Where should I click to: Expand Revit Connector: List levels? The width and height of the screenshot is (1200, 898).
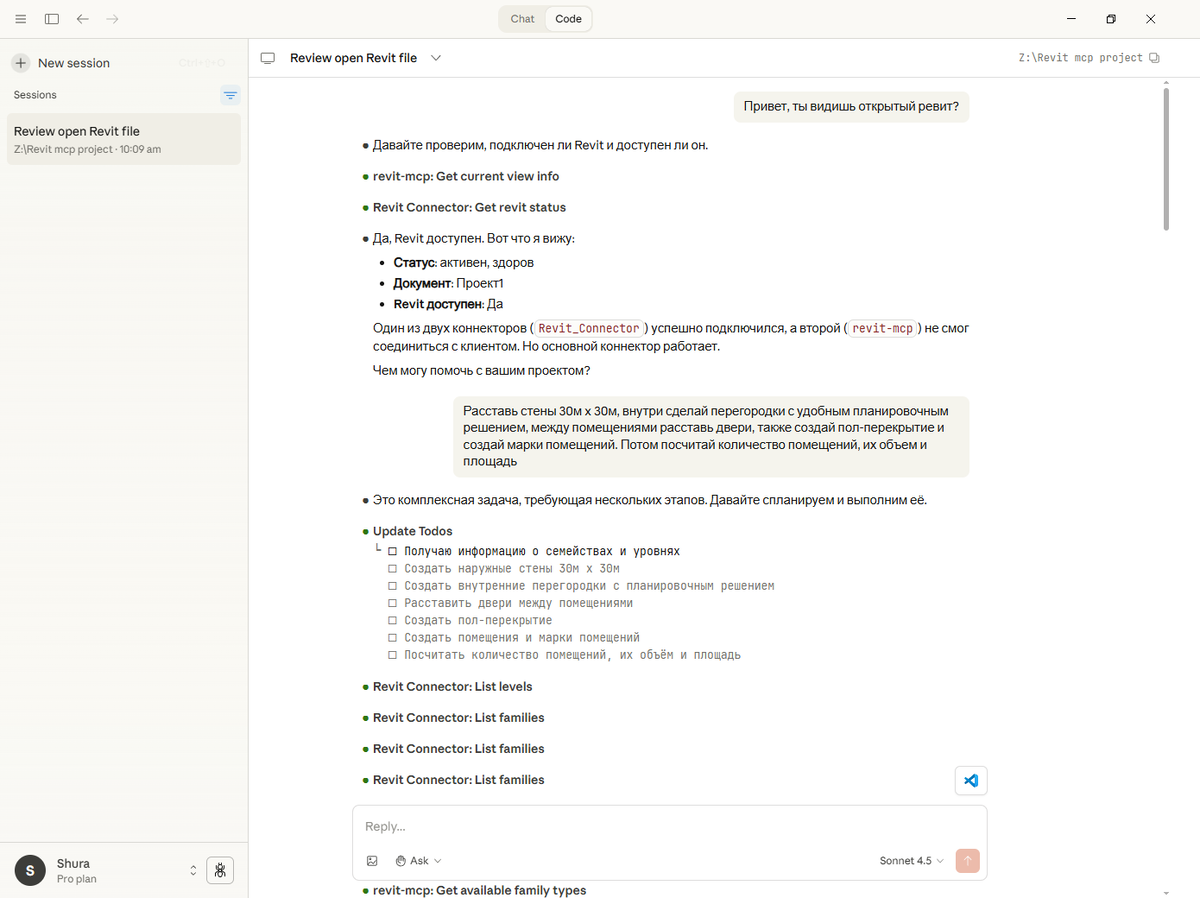453,686
